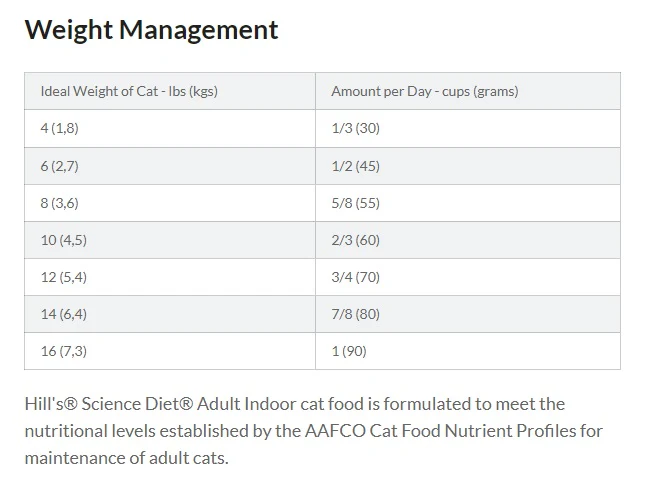Click the 1/2 (45) amount cell

point(468,166)
